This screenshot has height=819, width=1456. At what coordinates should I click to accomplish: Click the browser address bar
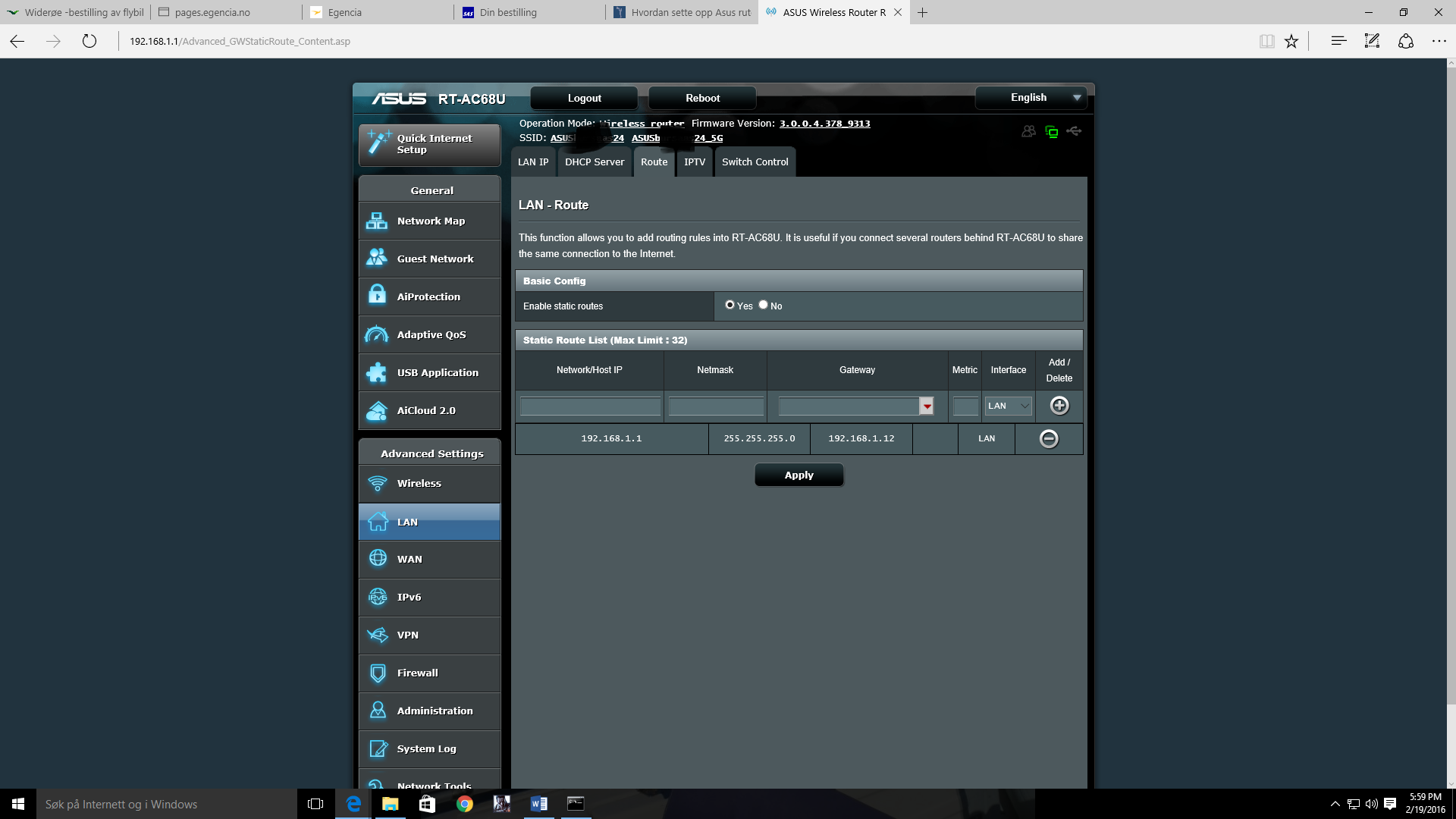682,41
